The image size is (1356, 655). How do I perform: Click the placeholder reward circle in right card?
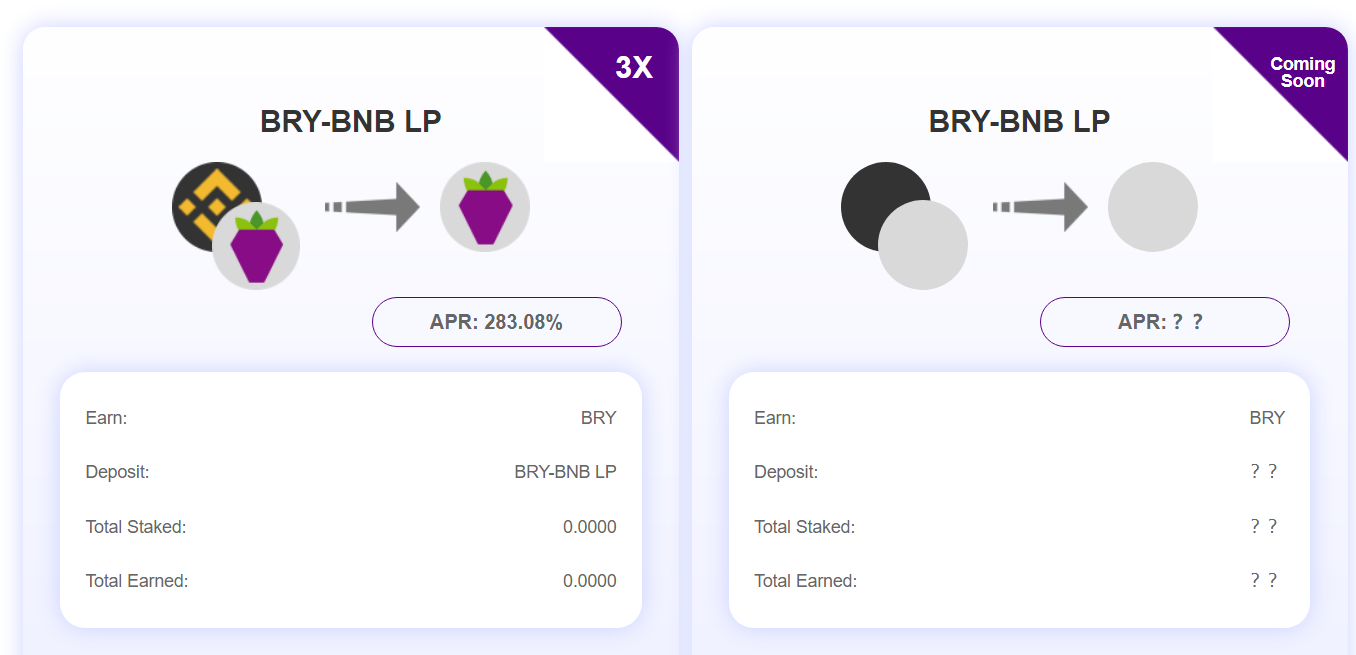click(x=1153, y=207)
